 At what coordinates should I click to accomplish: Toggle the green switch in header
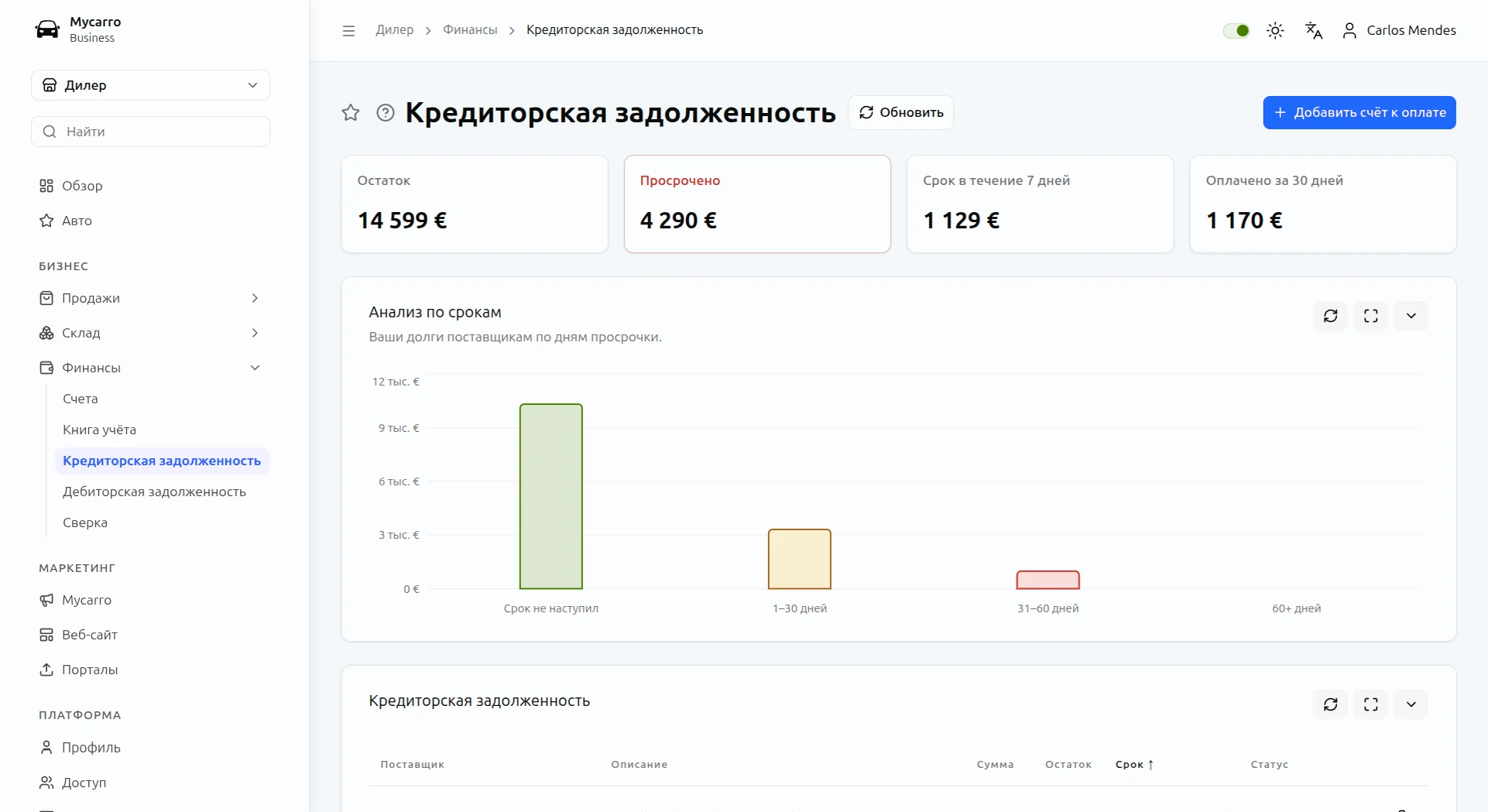[1236, 30]
